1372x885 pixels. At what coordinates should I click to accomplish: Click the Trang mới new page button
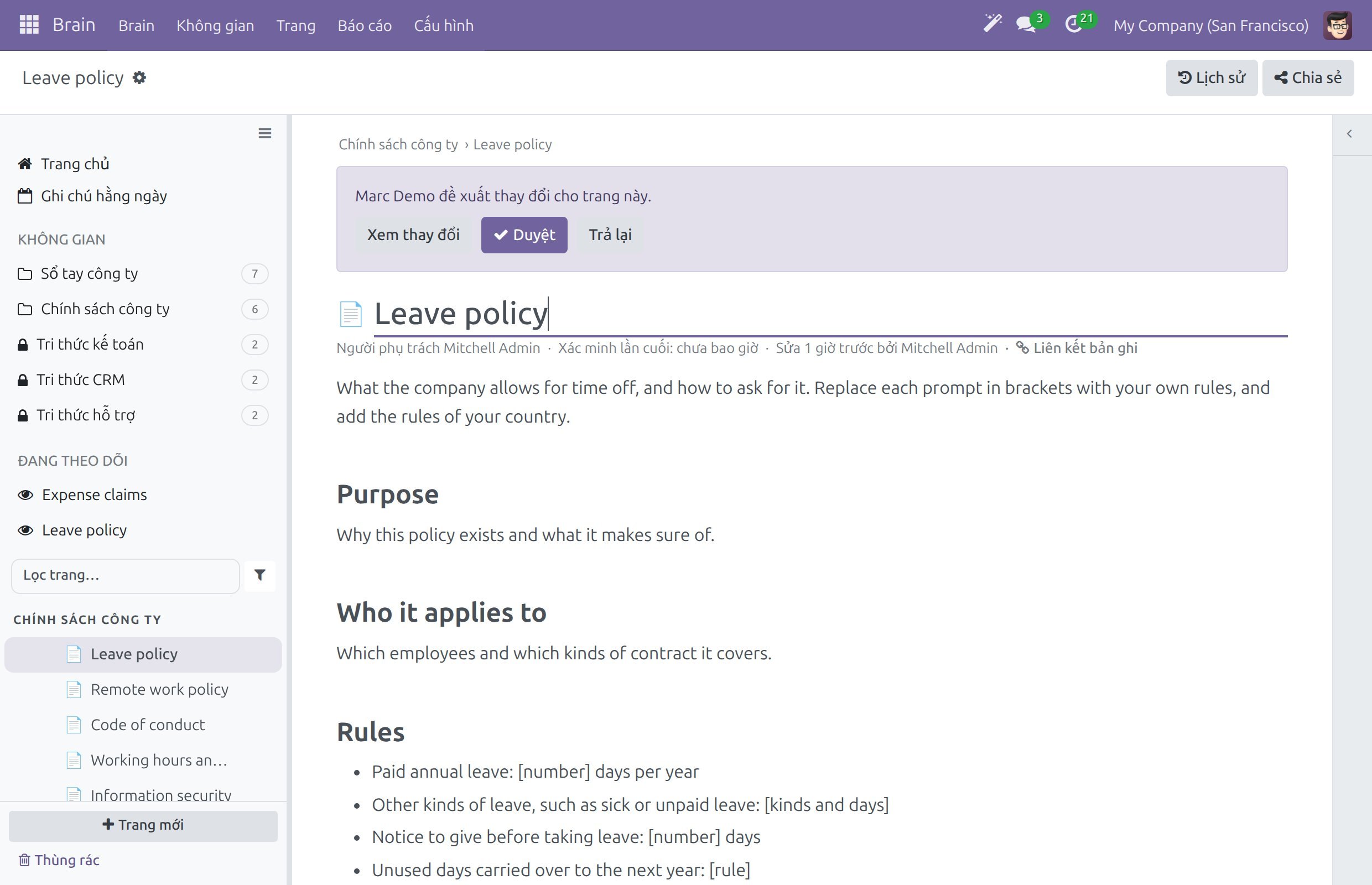tap(143, 825)
